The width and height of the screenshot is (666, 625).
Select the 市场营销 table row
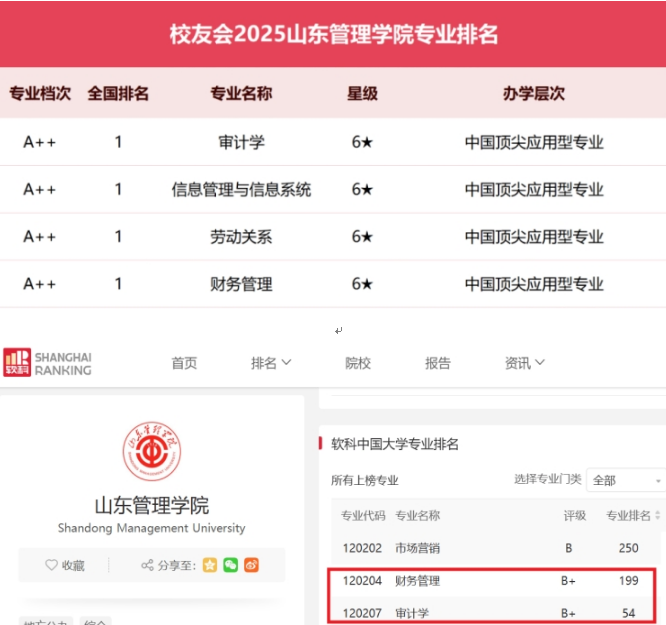[x=417, y=548]
